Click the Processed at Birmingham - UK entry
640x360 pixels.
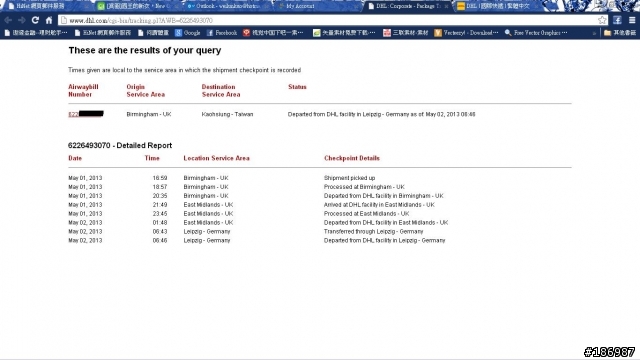[364, 187]
